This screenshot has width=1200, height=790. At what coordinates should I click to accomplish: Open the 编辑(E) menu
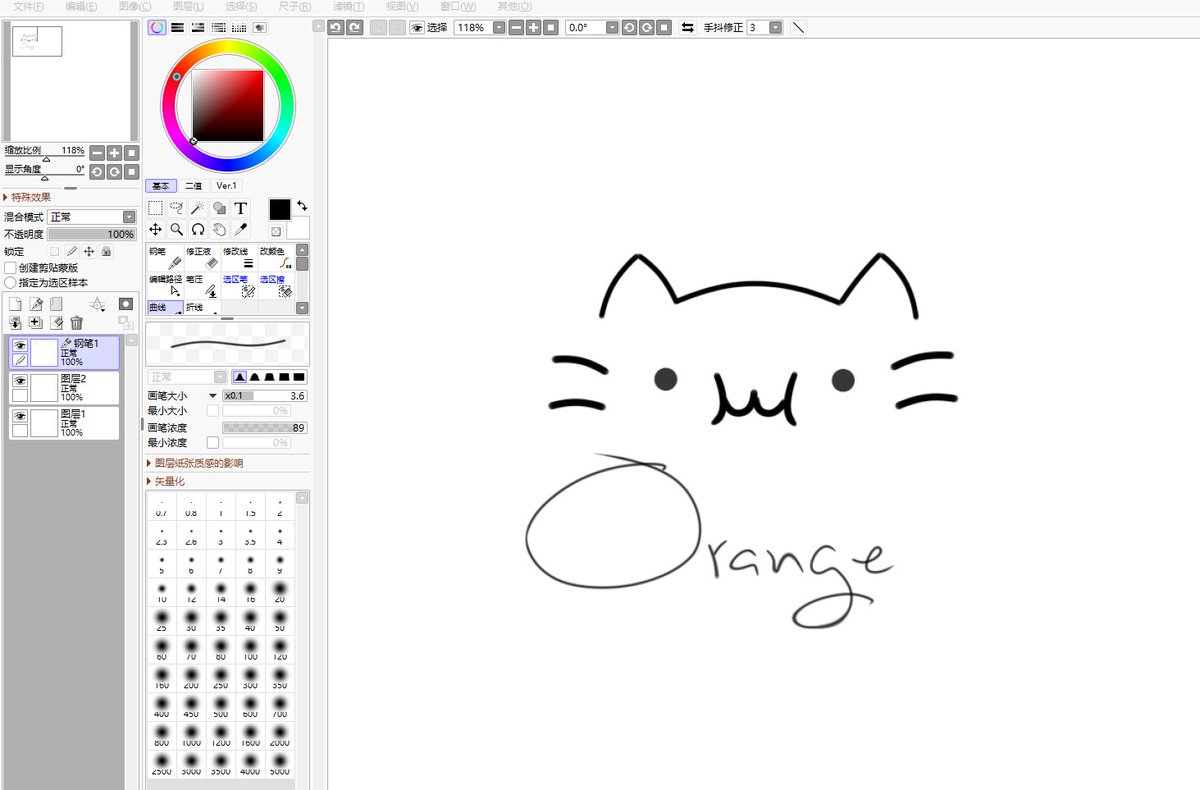(x=81, y=6)
